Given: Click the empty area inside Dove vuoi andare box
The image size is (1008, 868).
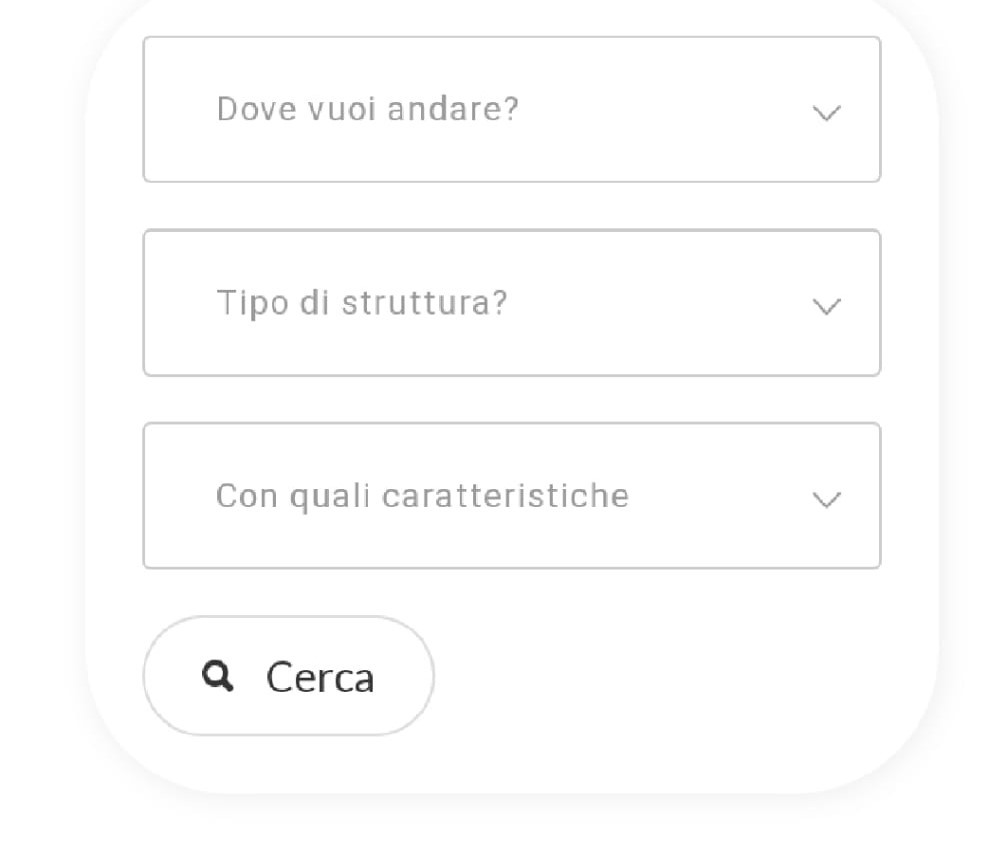Looking at the screenshot, I should (x=662, y=109).
